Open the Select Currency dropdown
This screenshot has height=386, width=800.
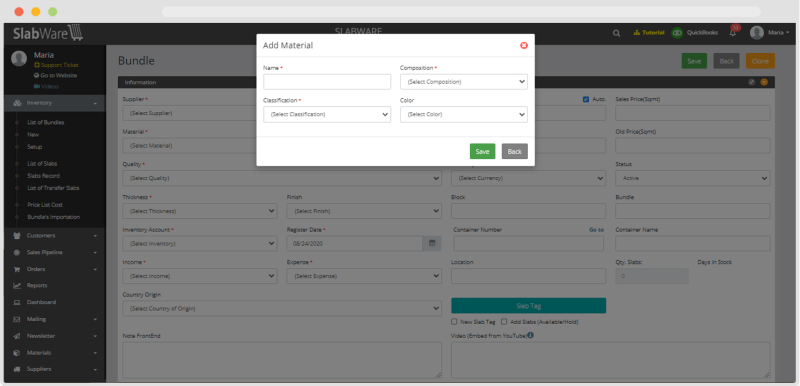(x=529, y=178)
